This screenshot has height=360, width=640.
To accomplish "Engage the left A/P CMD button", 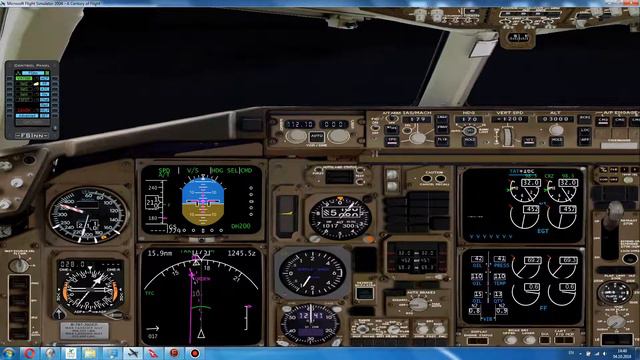I will (602, 121).
